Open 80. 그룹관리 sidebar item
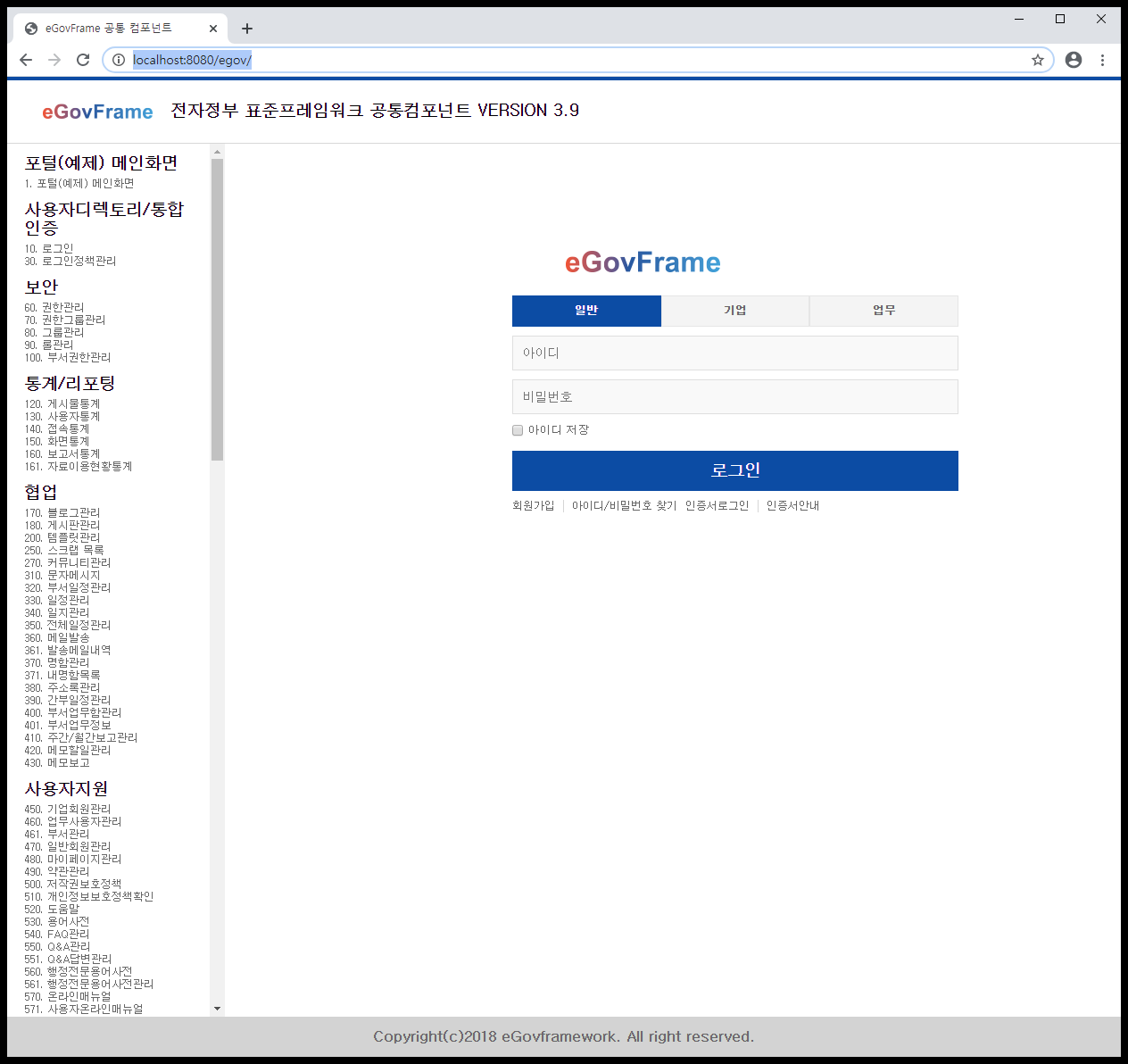This screenshot has width=1128, height=1064. click(x=54, y=332)
